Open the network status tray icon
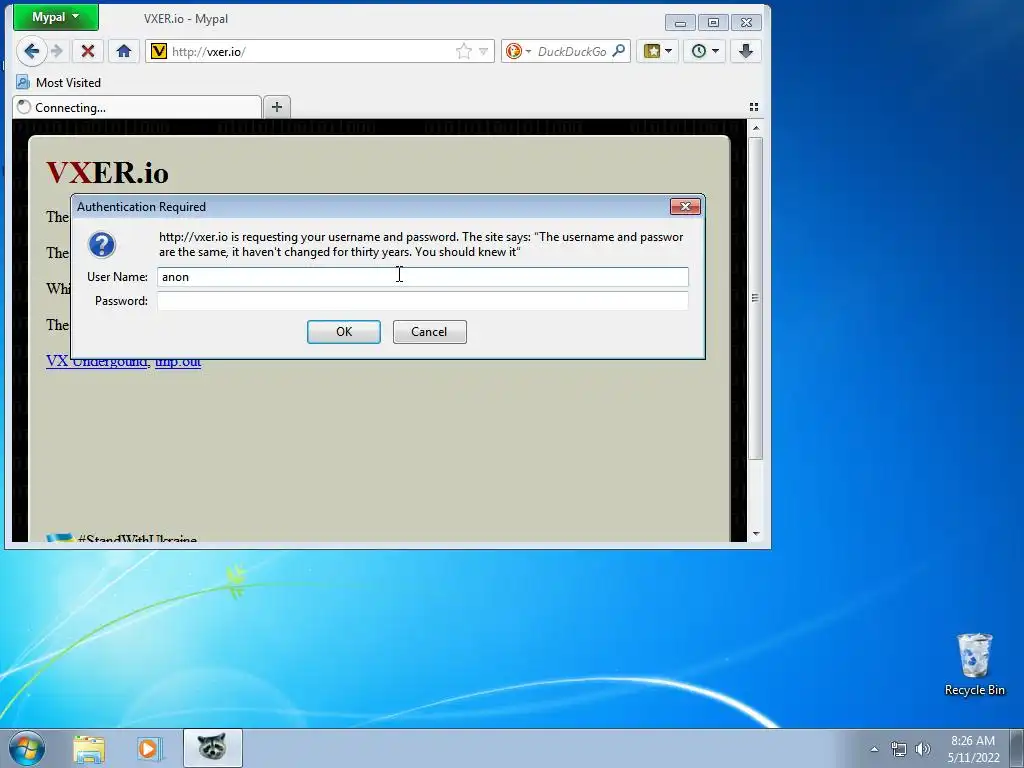Viewport: 1024px width, 768px height. click(x=899, y=749)
